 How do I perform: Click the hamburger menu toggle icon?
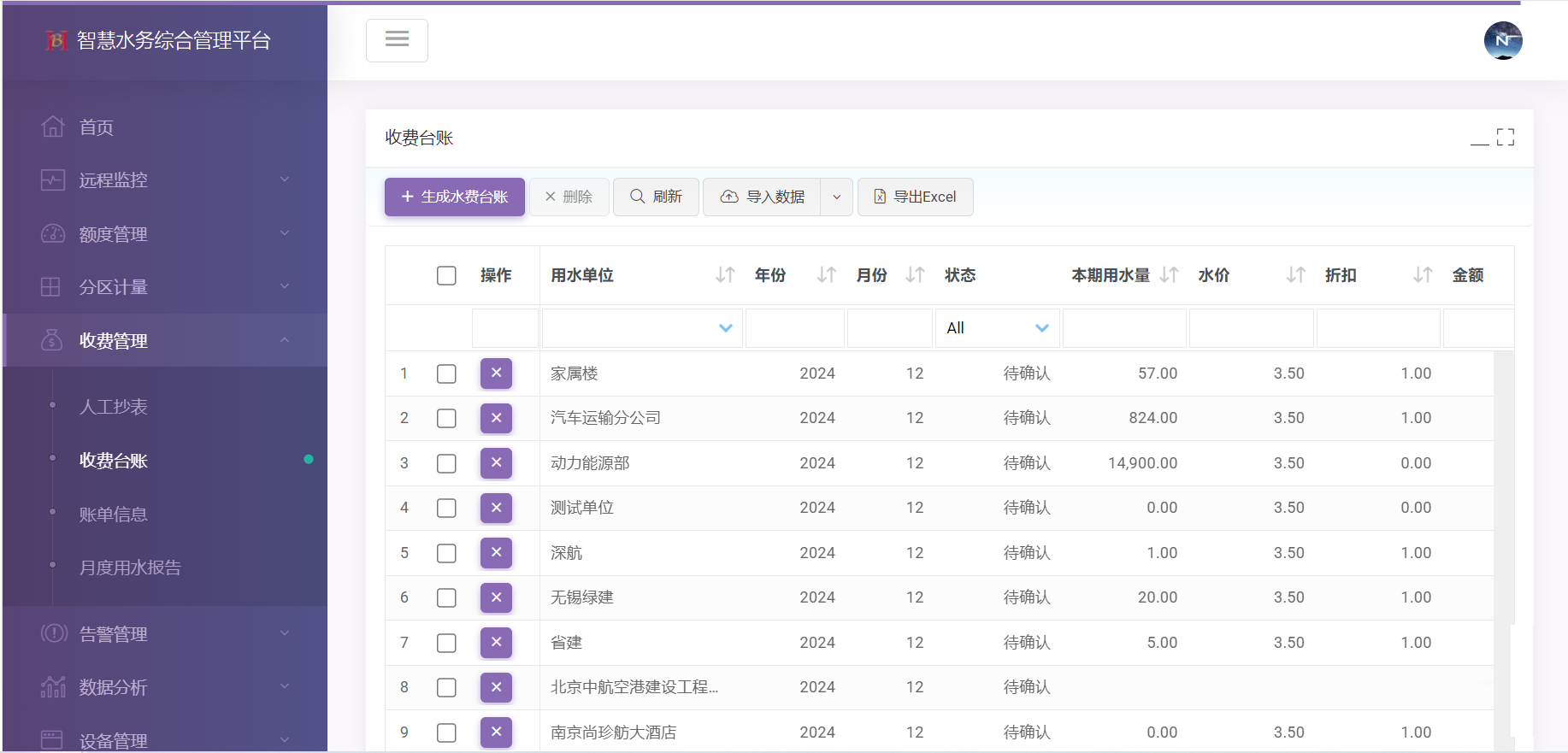click(397, 39)
